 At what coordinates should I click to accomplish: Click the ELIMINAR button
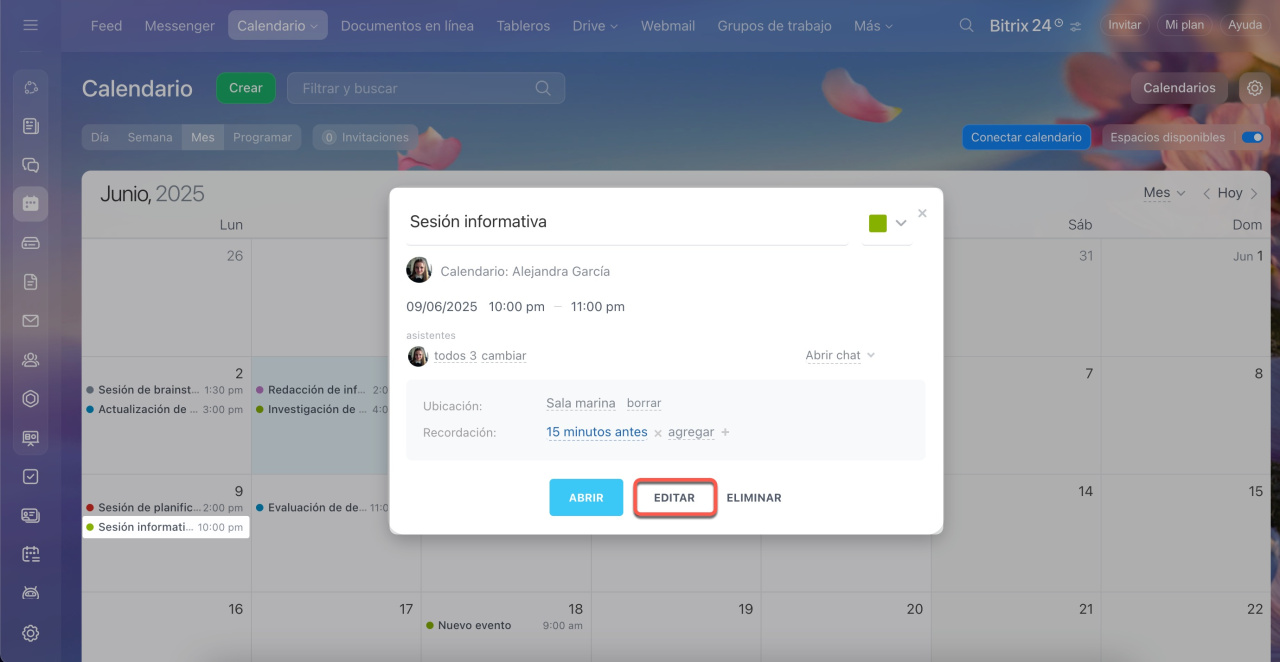point(754,497)
